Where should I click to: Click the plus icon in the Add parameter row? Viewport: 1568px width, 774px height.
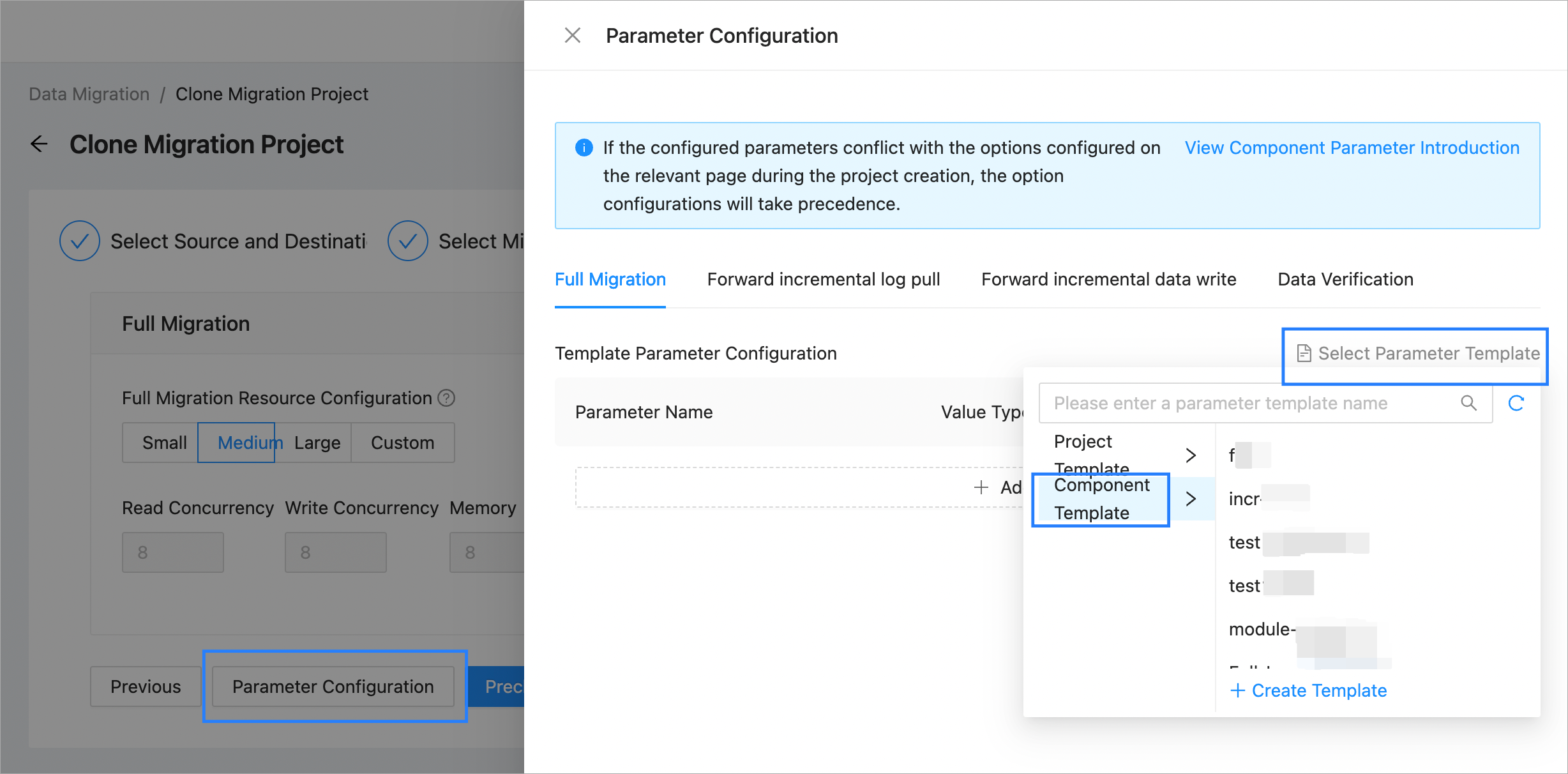[981, 487]
